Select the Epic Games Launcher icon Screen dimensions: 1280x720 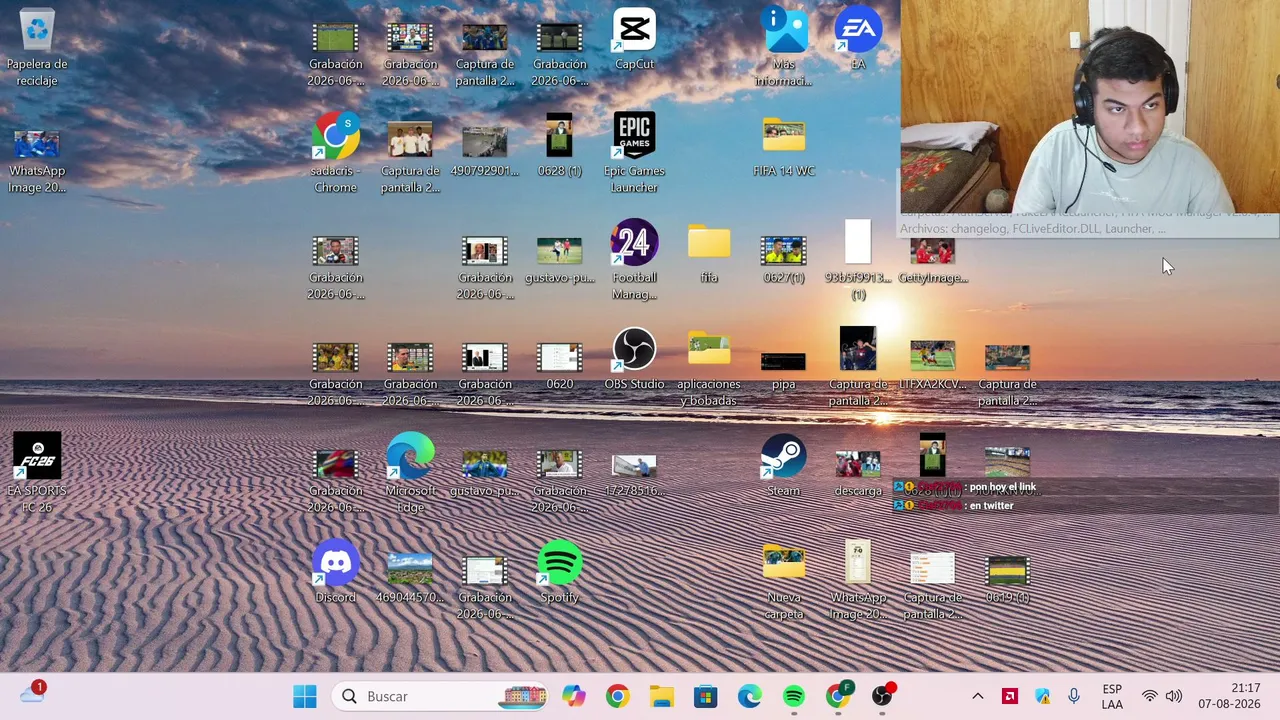click(x=634, y=154)
